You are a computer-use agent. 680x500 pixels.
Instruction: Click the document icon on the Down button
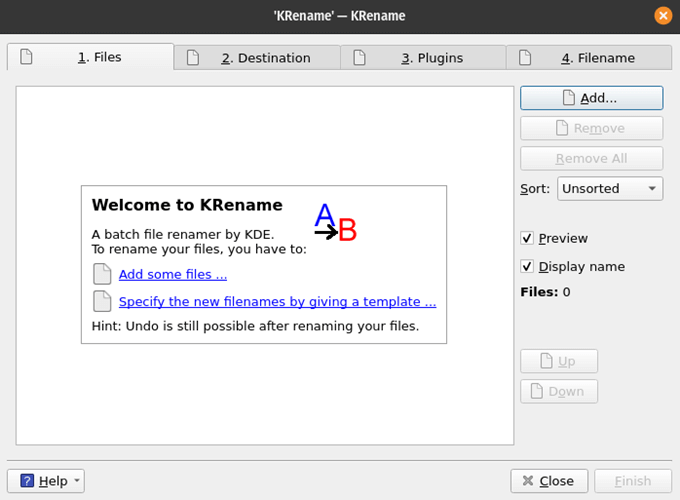[537, 391]
